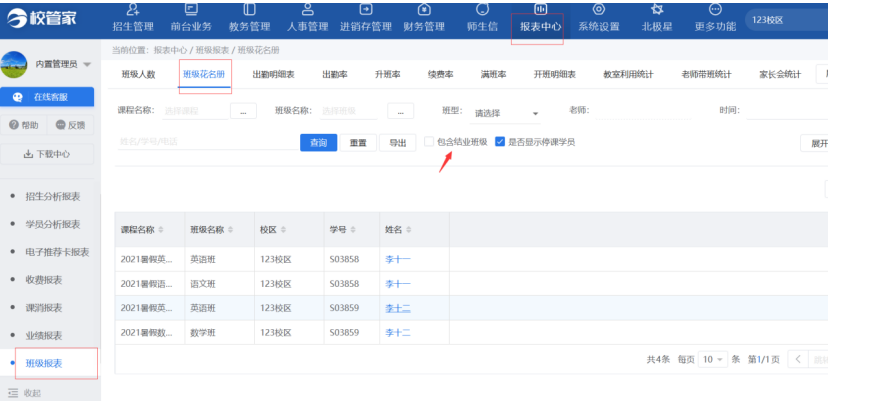Click the 课程名称 选择课程 field

click(x=195, y=111)
